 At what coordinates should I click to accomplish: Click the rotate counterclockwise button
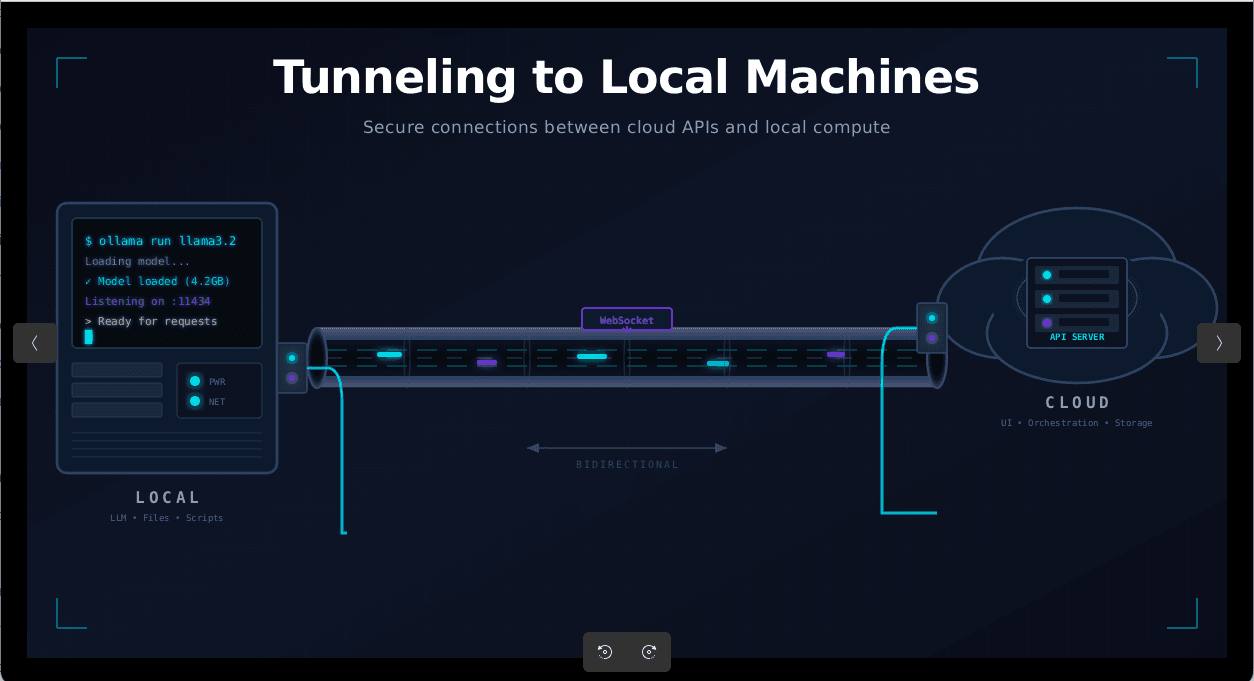pos(604,652)
